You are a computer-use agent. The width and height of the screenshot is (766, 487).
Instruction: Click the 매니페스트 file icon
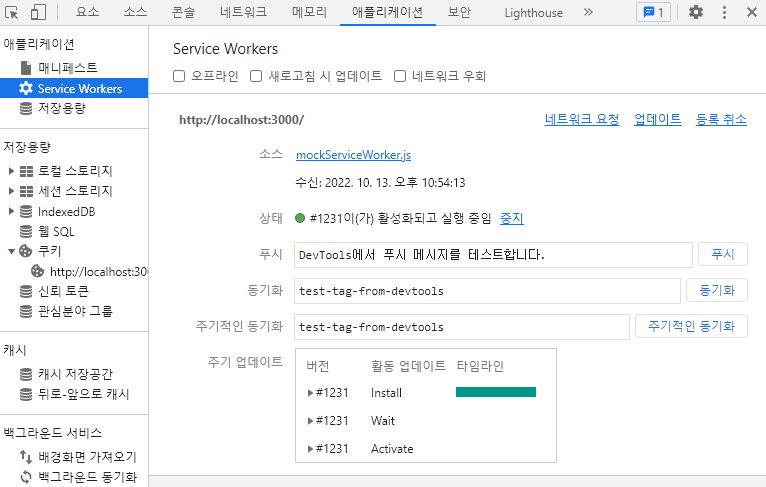(26, 68)
